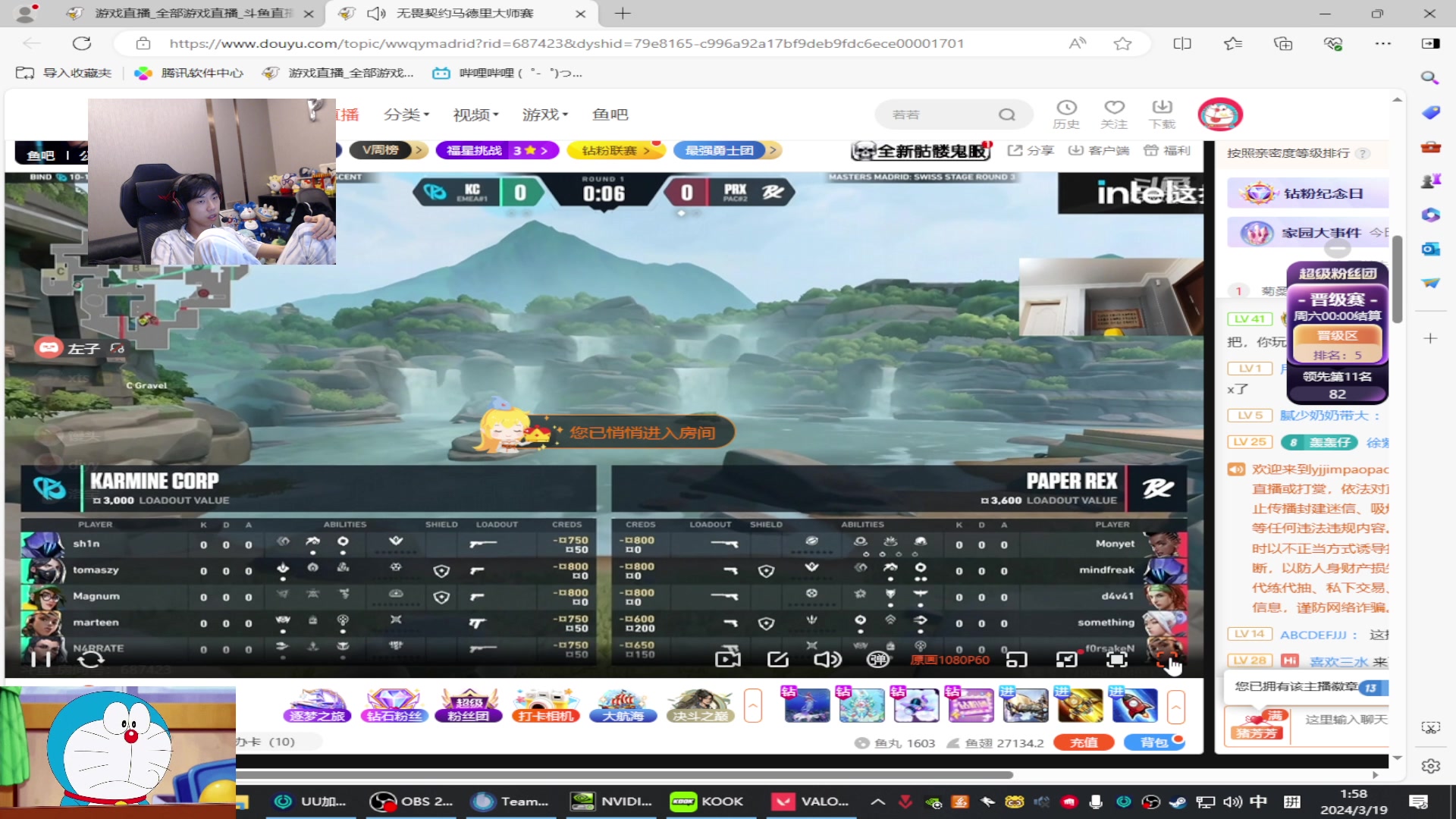Mute the stream volume speaker
Viewport: 1456px width, 819px height.
click(x=827, y=659)
